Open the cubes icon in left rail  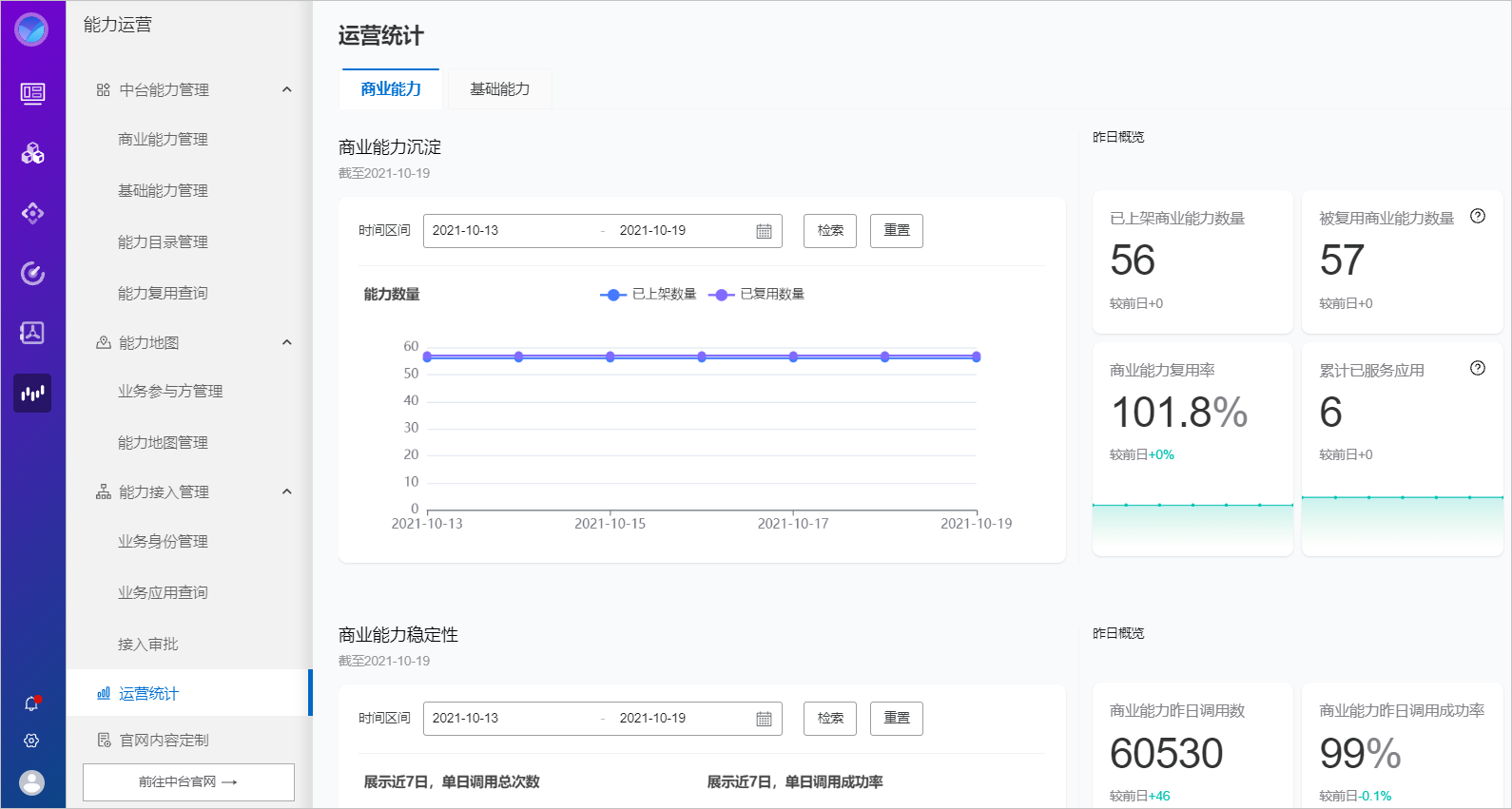click(32, 153)
